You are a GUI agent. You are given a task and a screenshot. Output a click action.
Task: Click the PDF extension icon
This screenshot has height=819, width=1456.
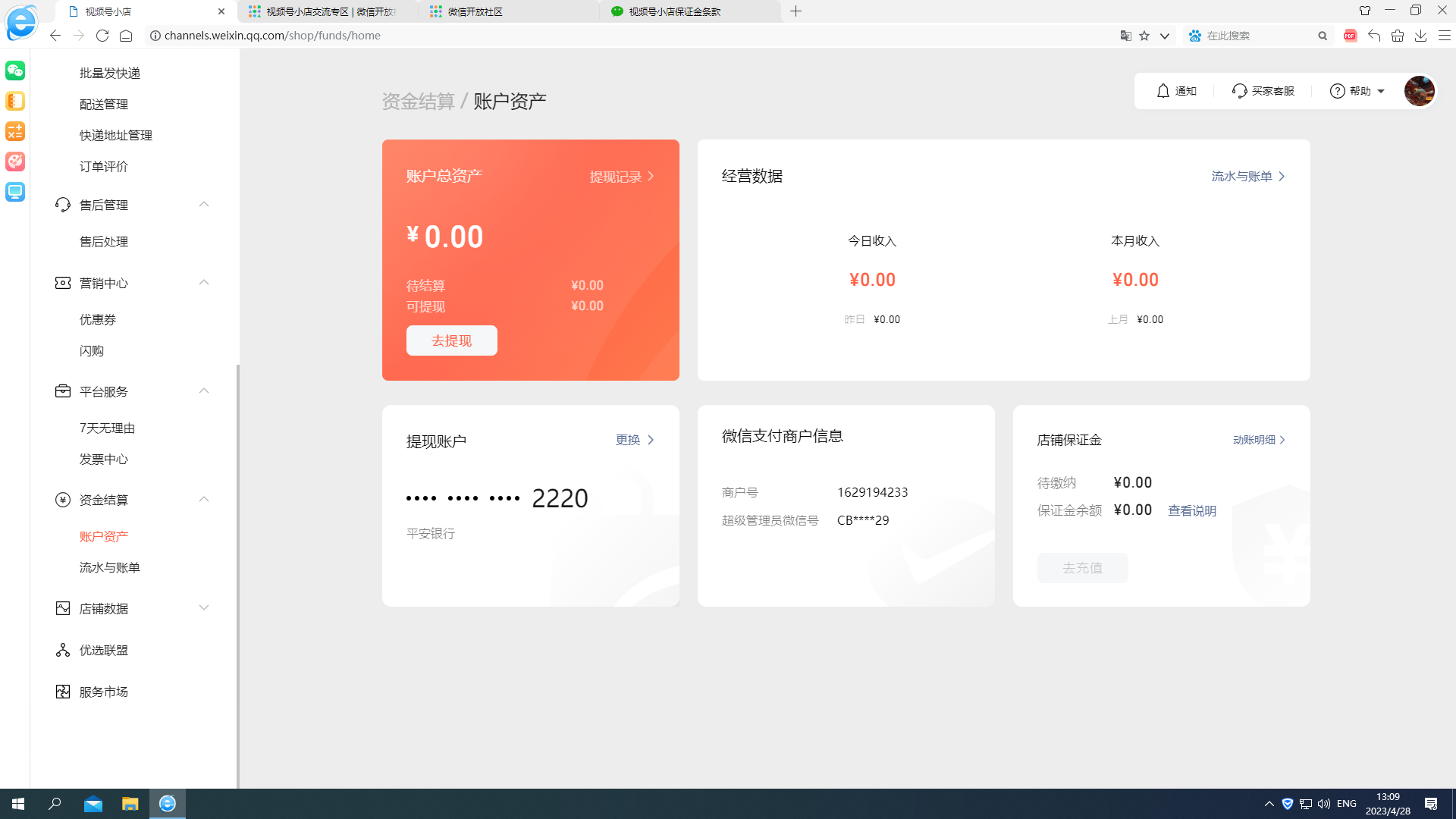coord(1350,36)
